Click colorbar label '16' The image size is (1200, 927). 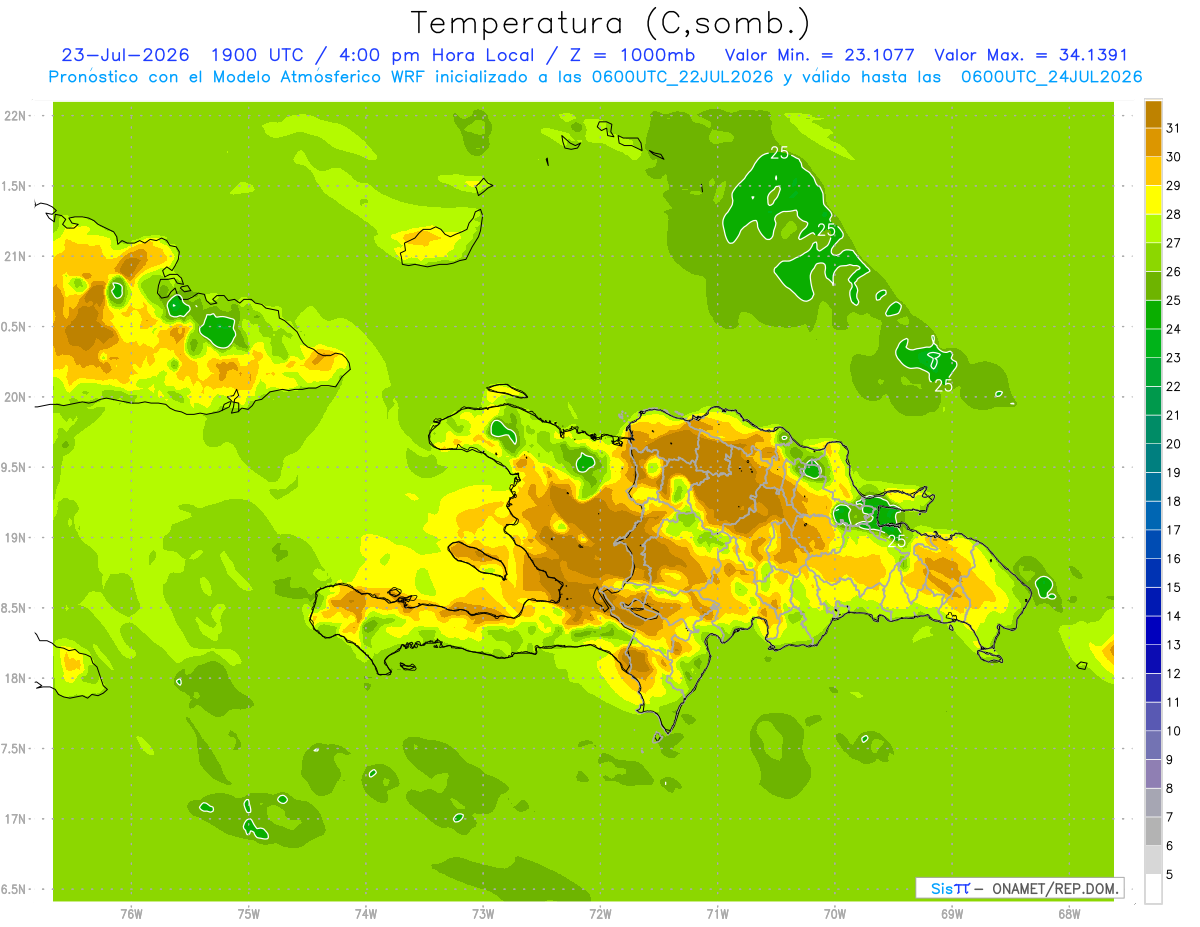coord(1174,559)
